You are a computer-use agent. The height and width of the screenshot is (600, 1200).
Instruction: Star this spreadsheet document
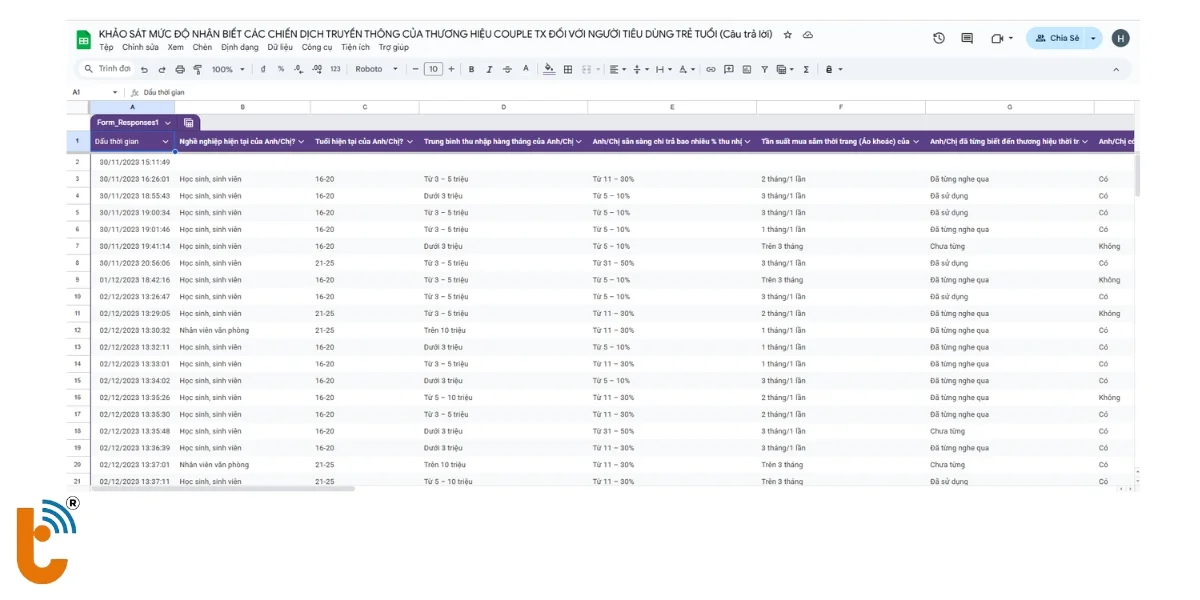pyautogui.click(x=788, y=34)
